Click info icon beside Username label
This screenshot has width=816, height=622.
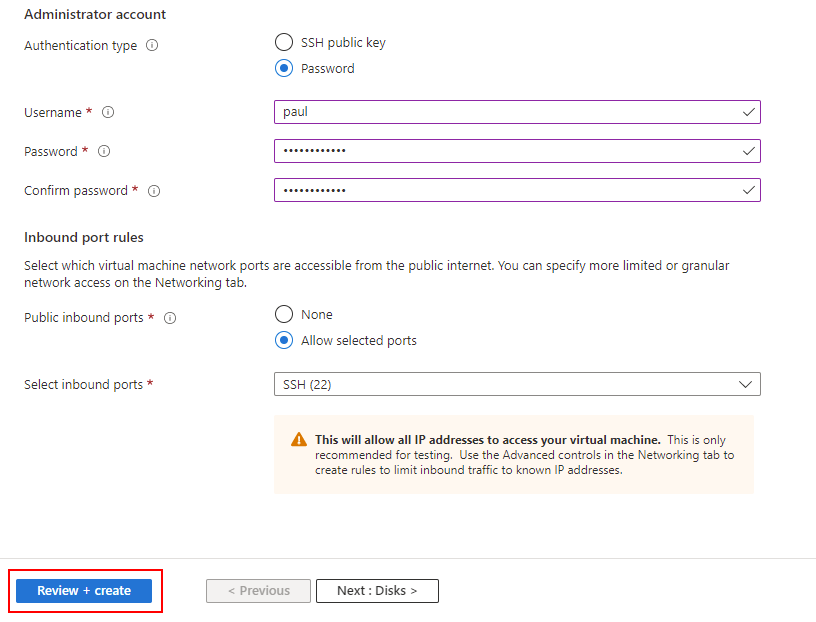[108, 113]
